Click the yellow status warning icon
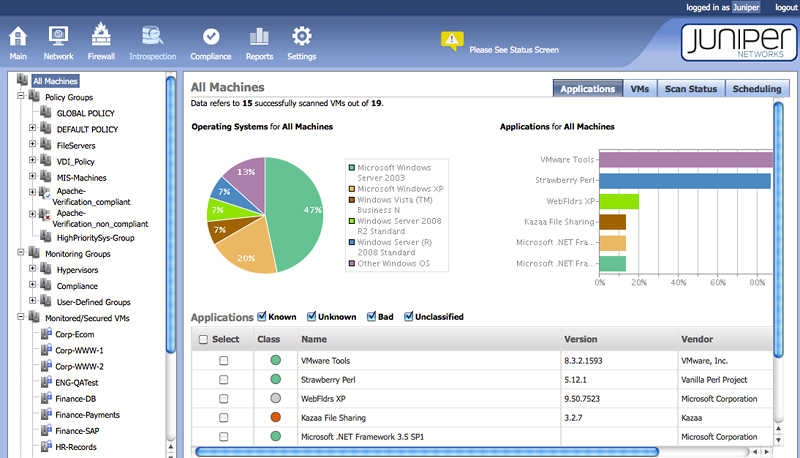800x458 pixels. [x=453, y=41]
